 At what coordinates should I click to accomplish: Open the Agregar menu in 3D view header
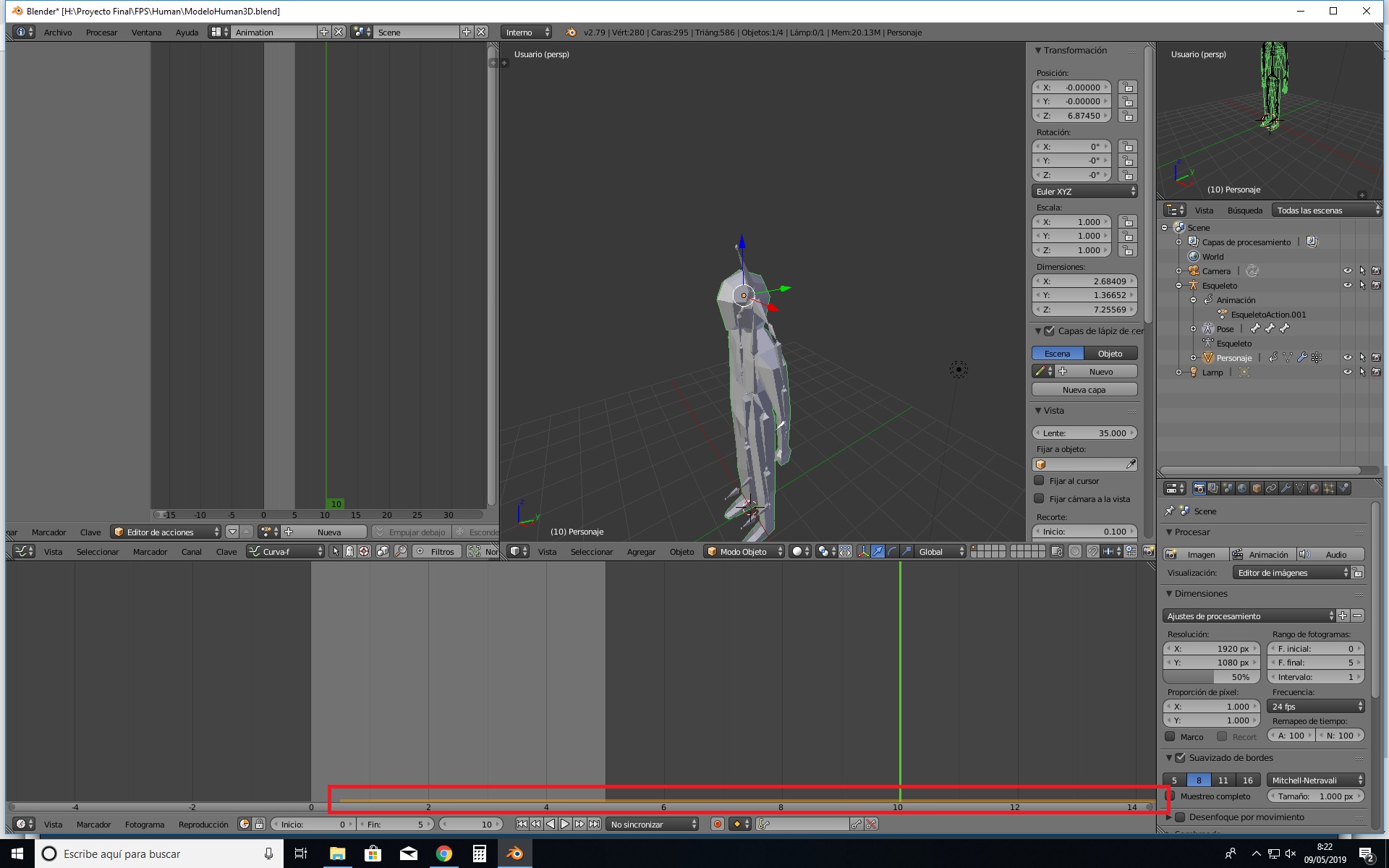[641, 552]
